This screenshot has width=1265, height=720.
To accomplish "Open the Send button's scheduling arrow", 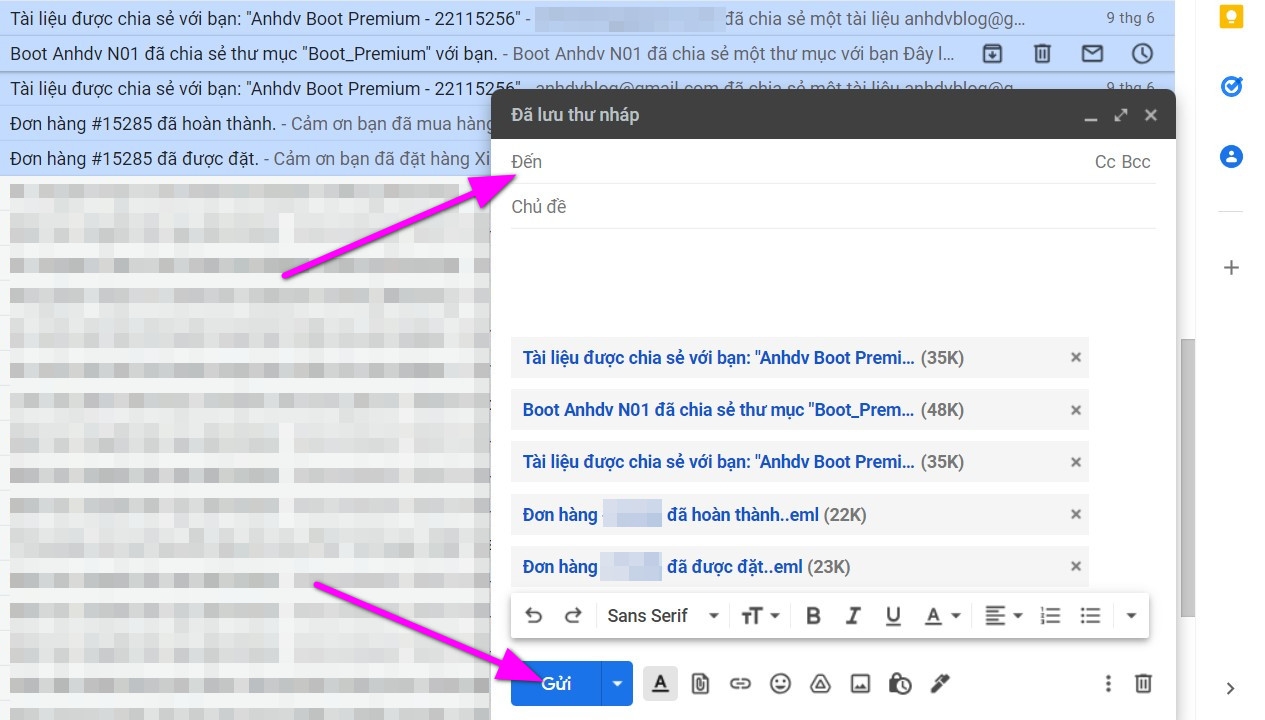I will (x=617, y=683).
